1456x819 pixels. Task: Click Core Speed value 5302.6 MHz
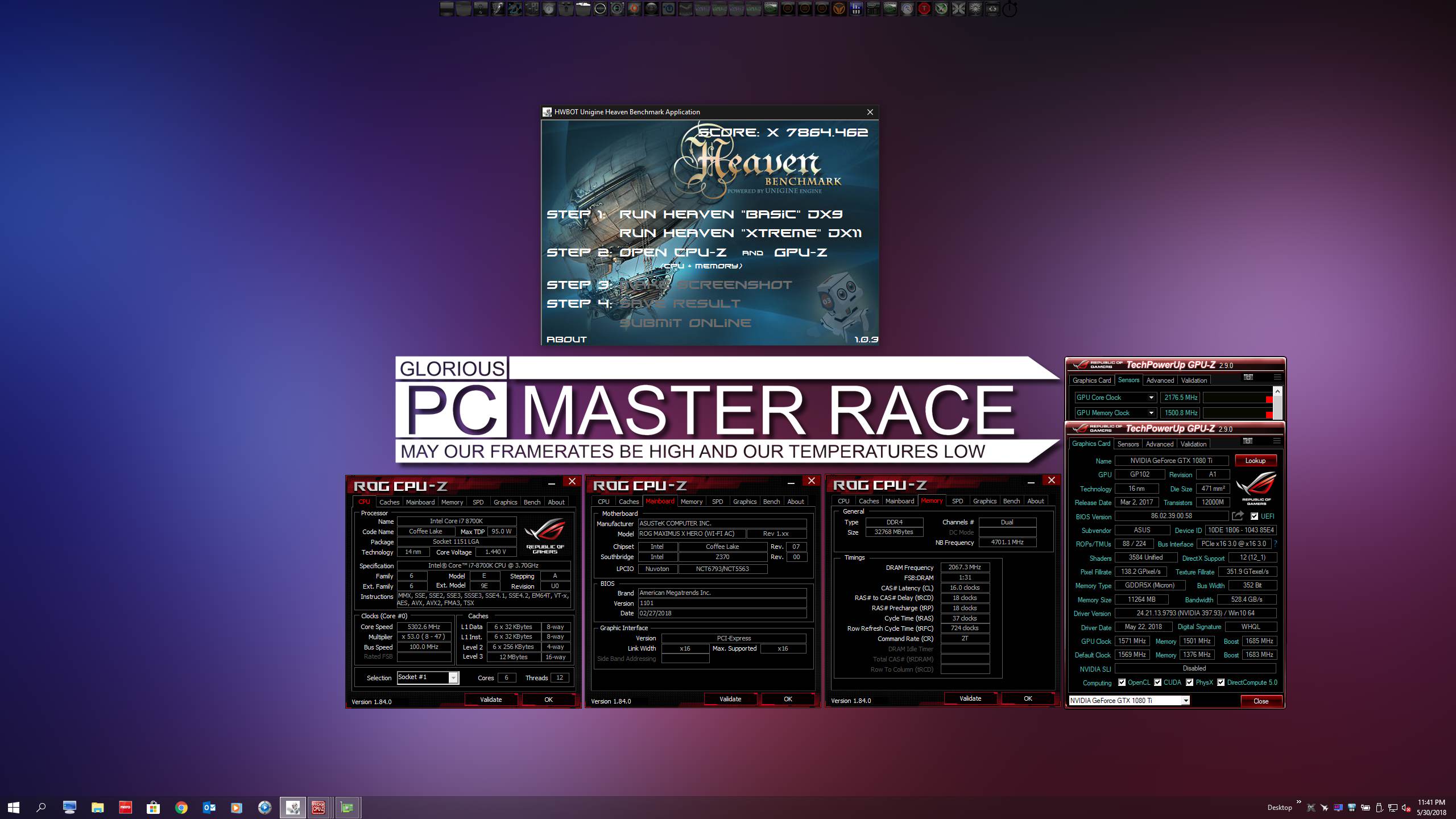424,627
